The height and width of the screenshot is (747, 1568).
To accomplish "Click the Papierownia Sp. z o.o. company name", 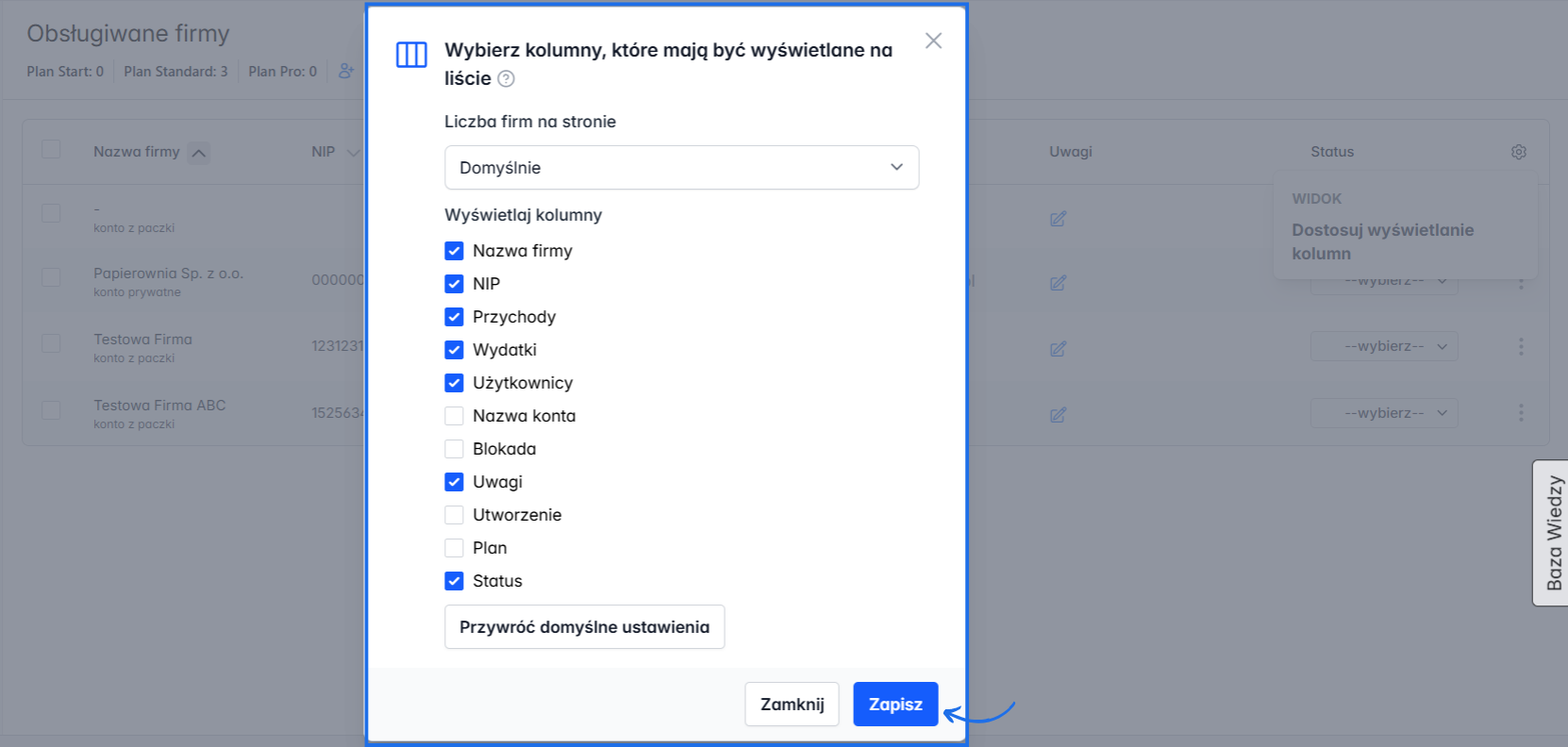I will (168, 274).
